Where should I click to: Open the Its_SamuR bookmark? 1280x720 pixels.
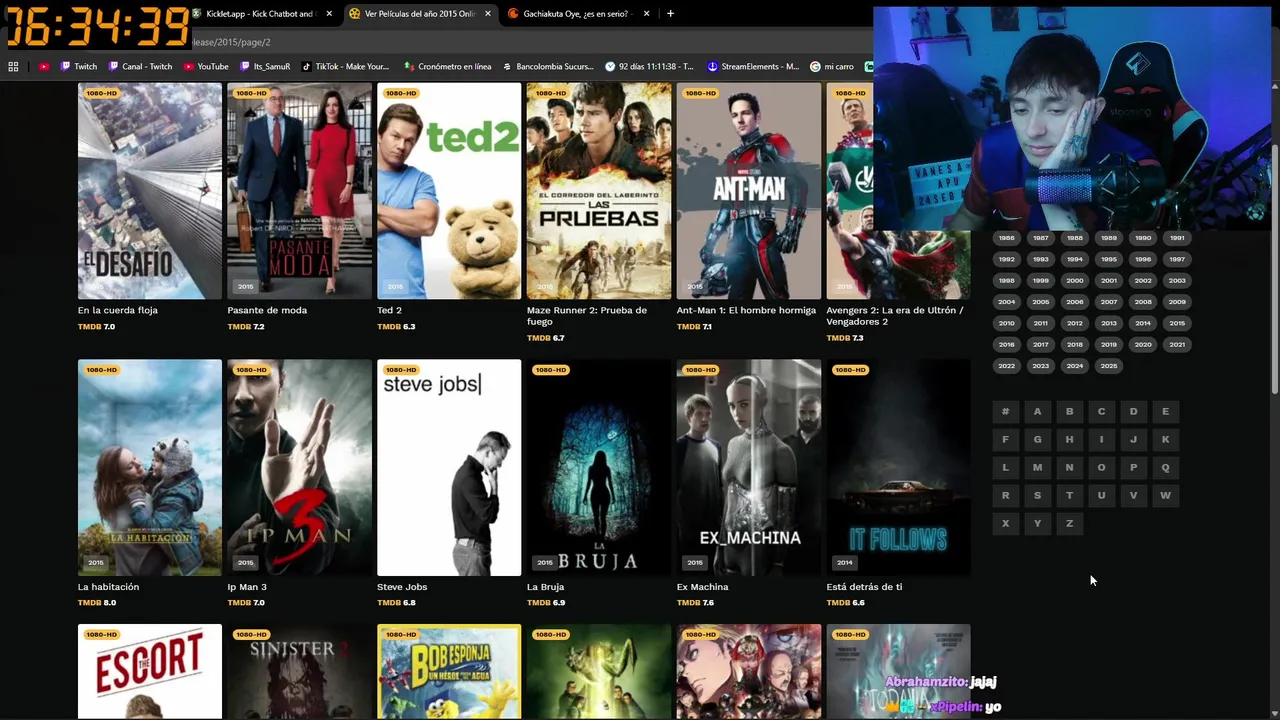pyautogui.click(x=264, y=67)
